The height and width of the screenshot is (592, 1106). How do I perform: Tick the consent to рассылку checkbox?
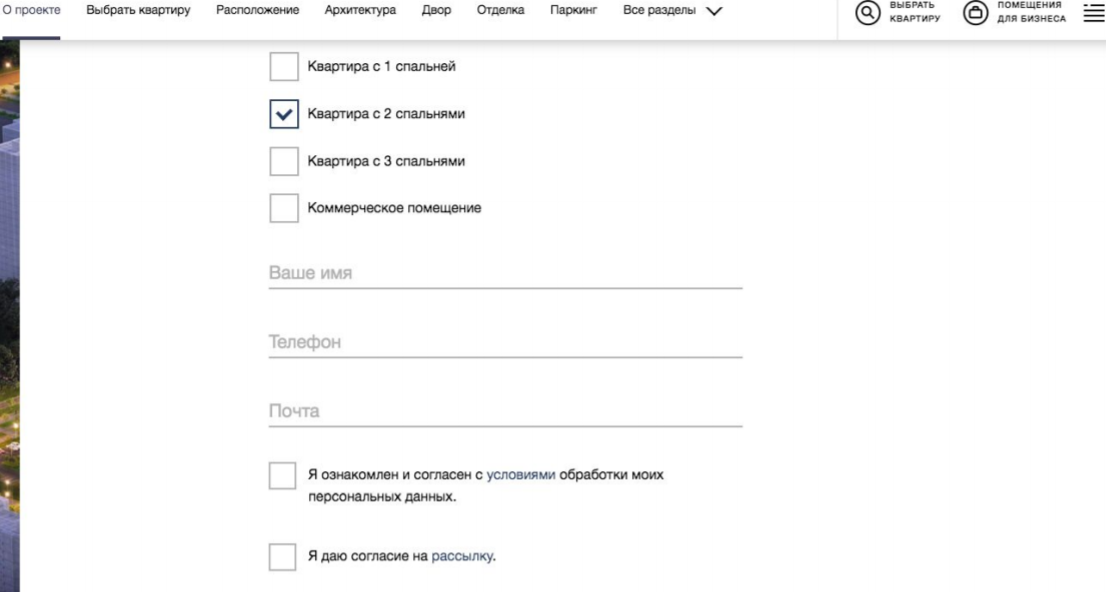pyautogui.click(x=282, y=557)
